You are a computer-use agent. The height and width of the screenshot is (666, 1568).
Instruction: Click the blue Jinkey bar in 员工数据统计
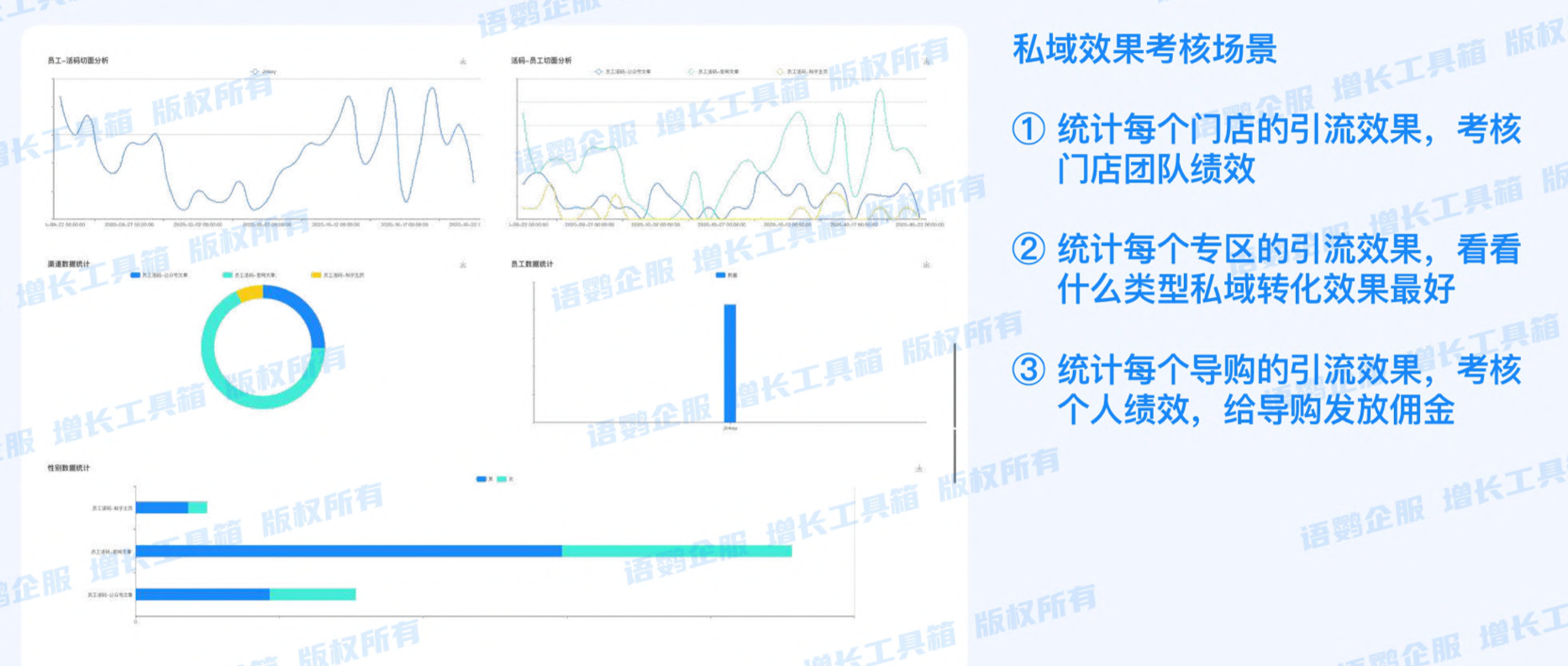coord(729,363)
